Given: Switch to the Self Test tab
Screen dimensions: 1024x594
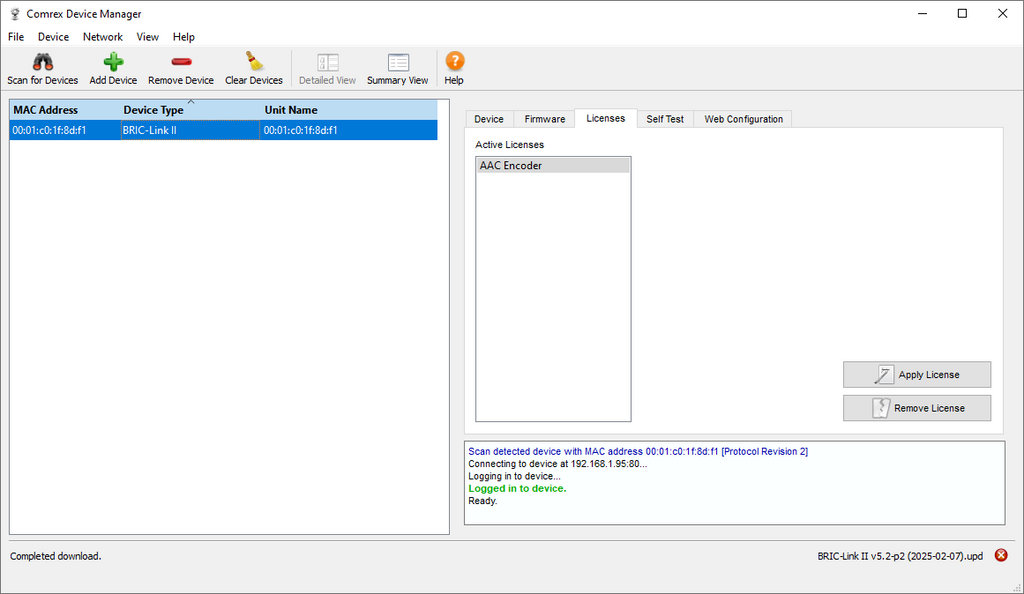Looking at the screenshot, I should click(665, 119).
